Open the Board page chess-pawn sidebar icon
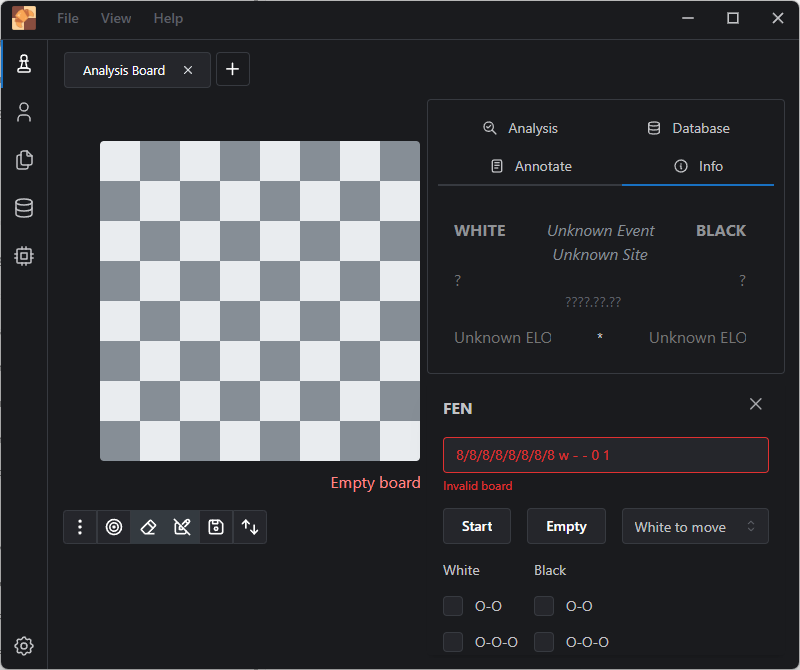The width and height of the screenshot is (800, 670). 24,64
